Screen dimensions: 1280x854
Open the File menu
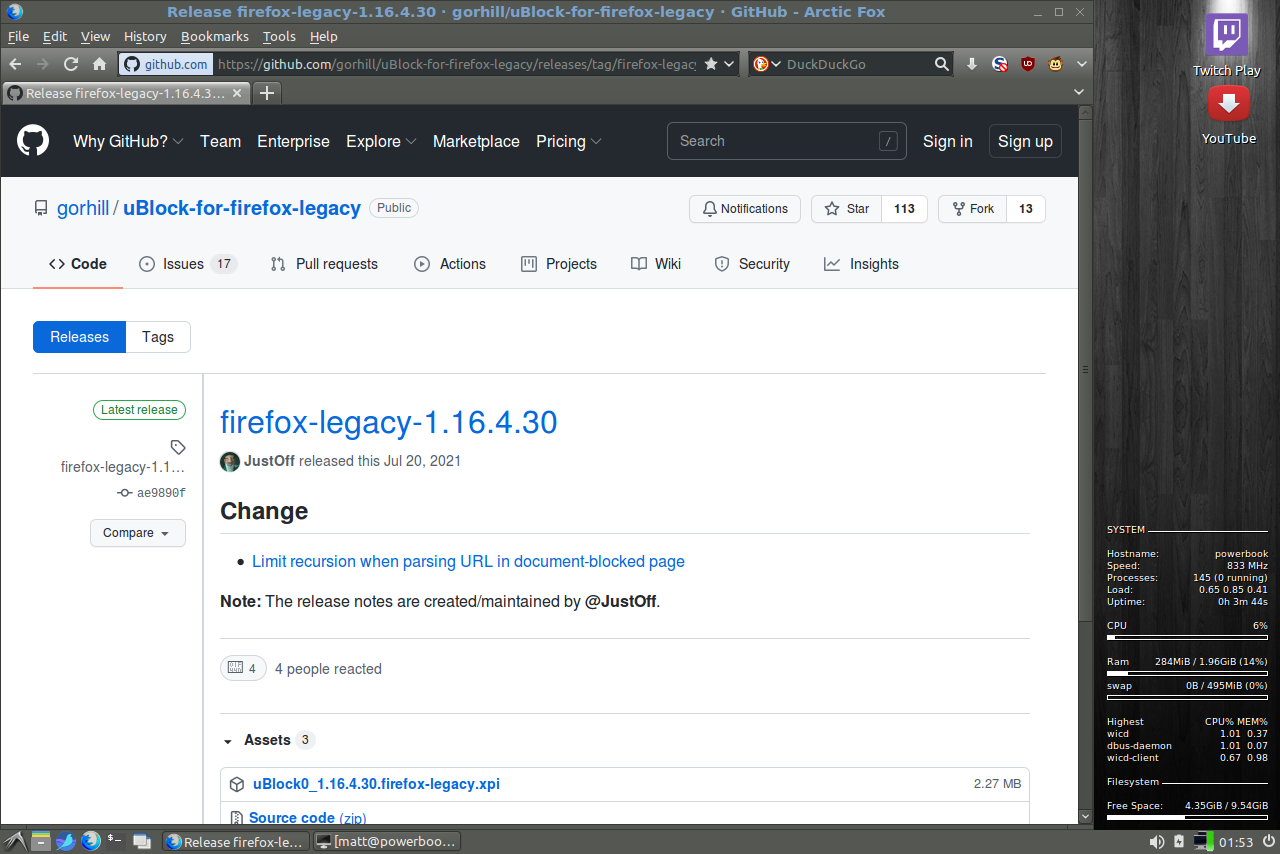coord(18,36)
